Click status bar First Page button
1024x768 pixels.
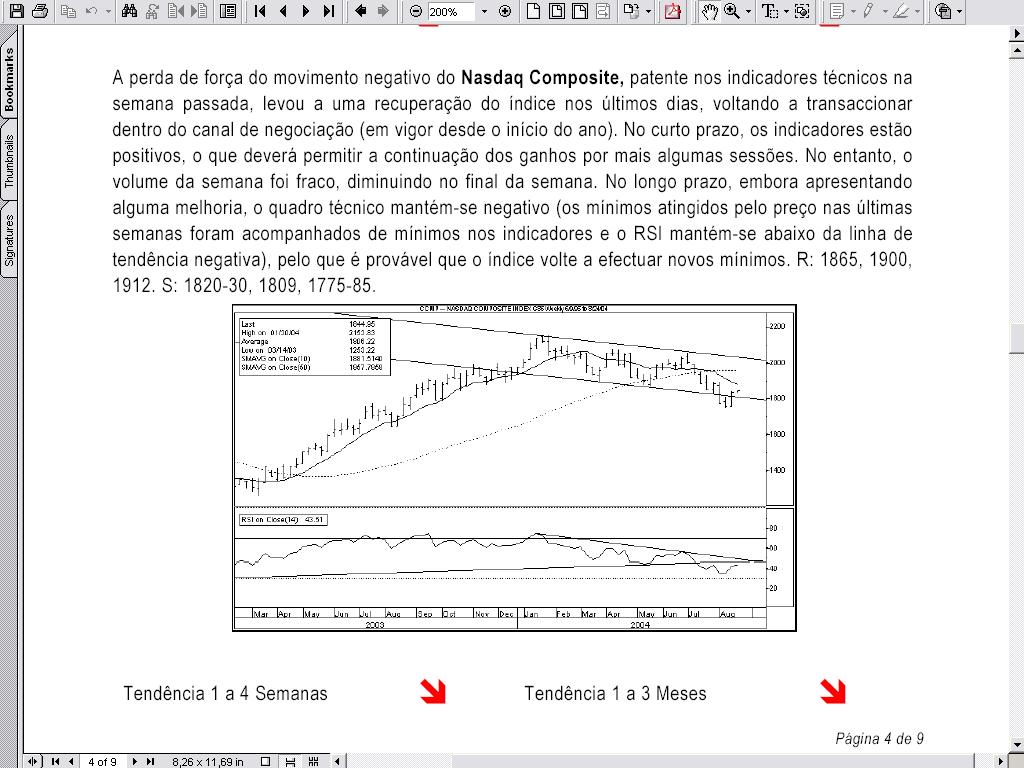pyautogui.click(x=56, y=761)
